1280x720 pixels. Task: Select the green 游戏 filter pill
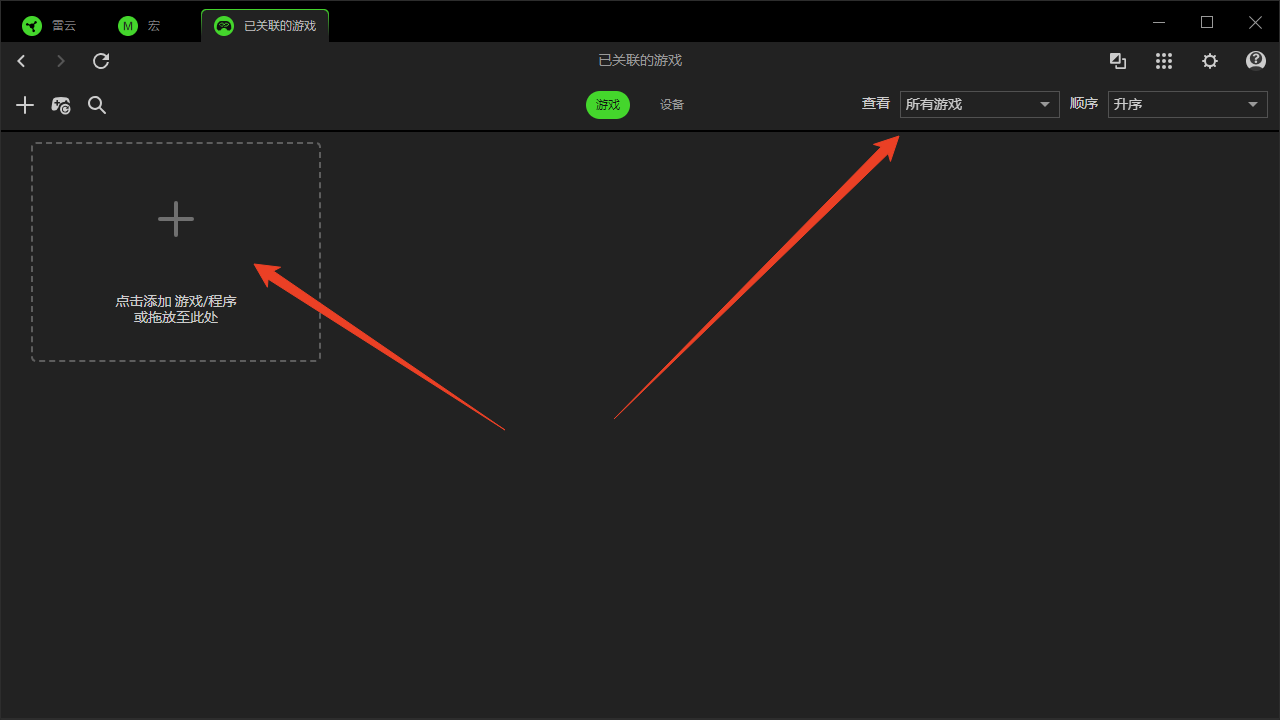[608, 105]
